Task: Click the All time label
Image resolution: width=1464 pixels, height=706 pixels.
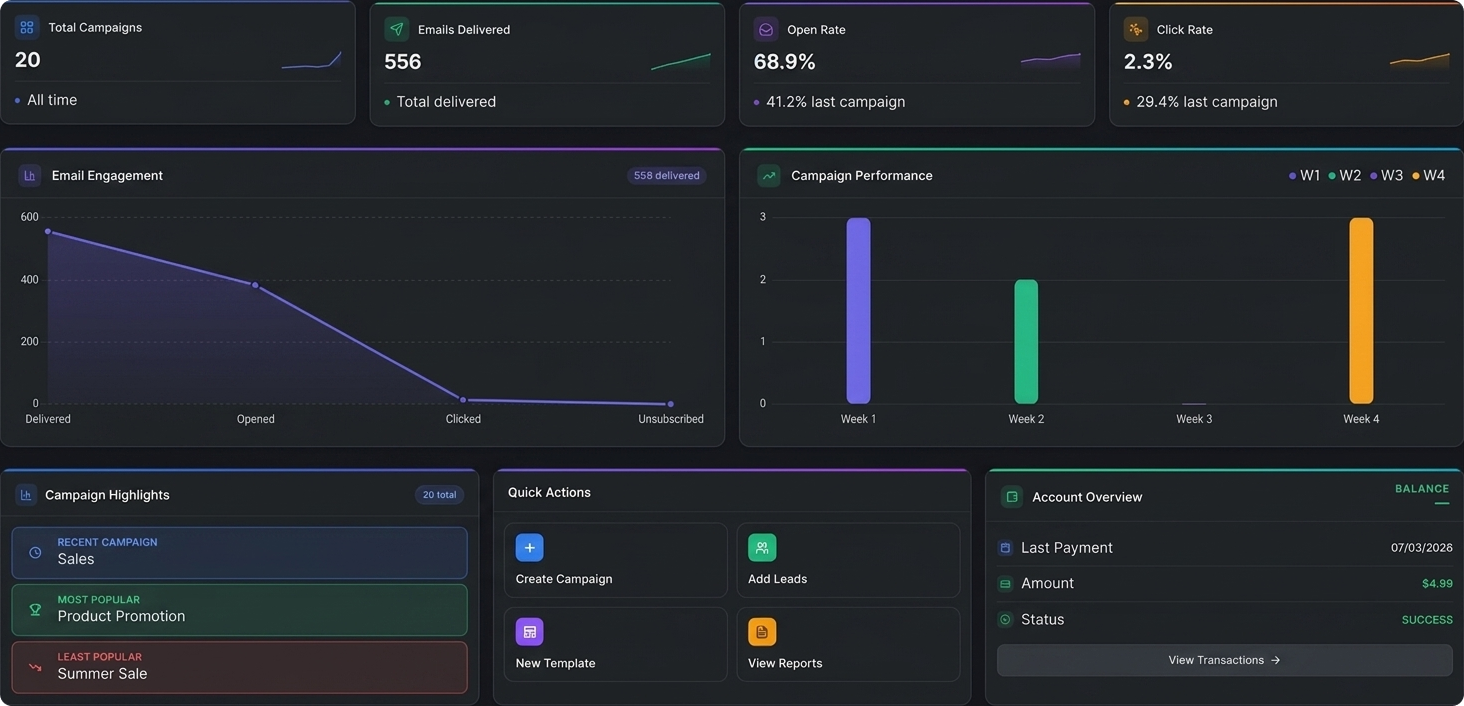Action: pyautogui.click(x=52, y=100)
